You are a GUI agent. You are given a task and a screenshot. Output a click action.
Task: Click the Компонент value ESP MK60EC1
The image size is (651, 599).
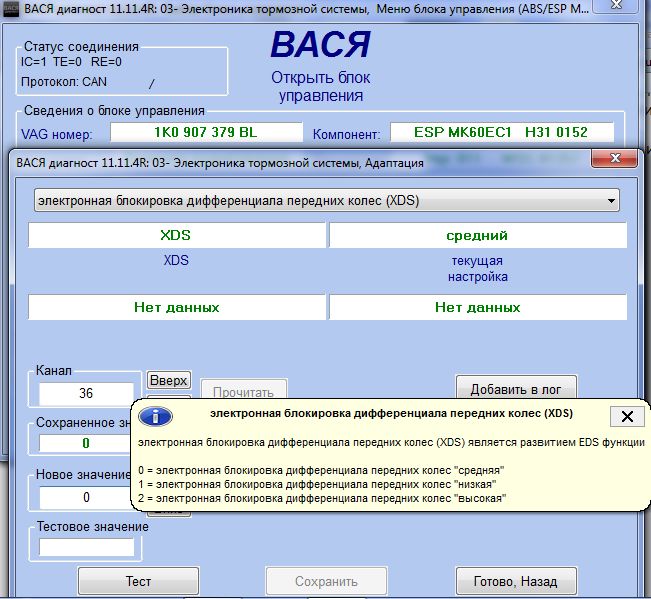coord(502,132)
